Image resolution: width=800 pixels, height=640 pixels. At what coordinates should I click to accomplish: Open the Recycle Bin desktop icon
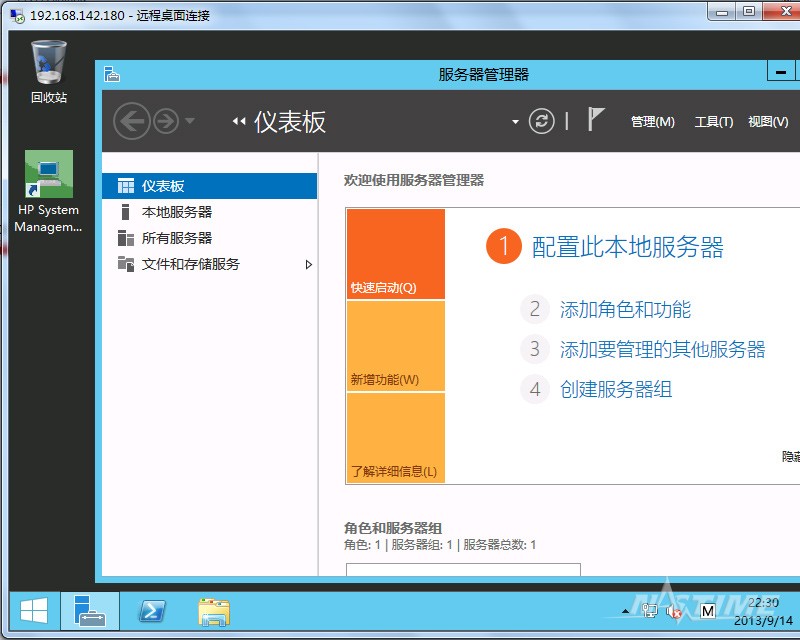click(49, 71)
